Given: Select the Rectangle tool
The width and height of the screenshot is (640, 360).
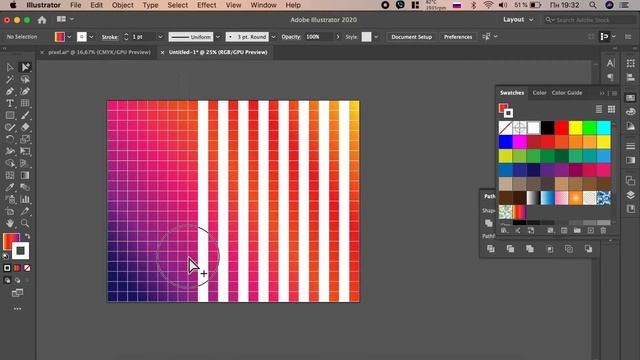Looking at the screenshot, I should (x=10, y=116).
